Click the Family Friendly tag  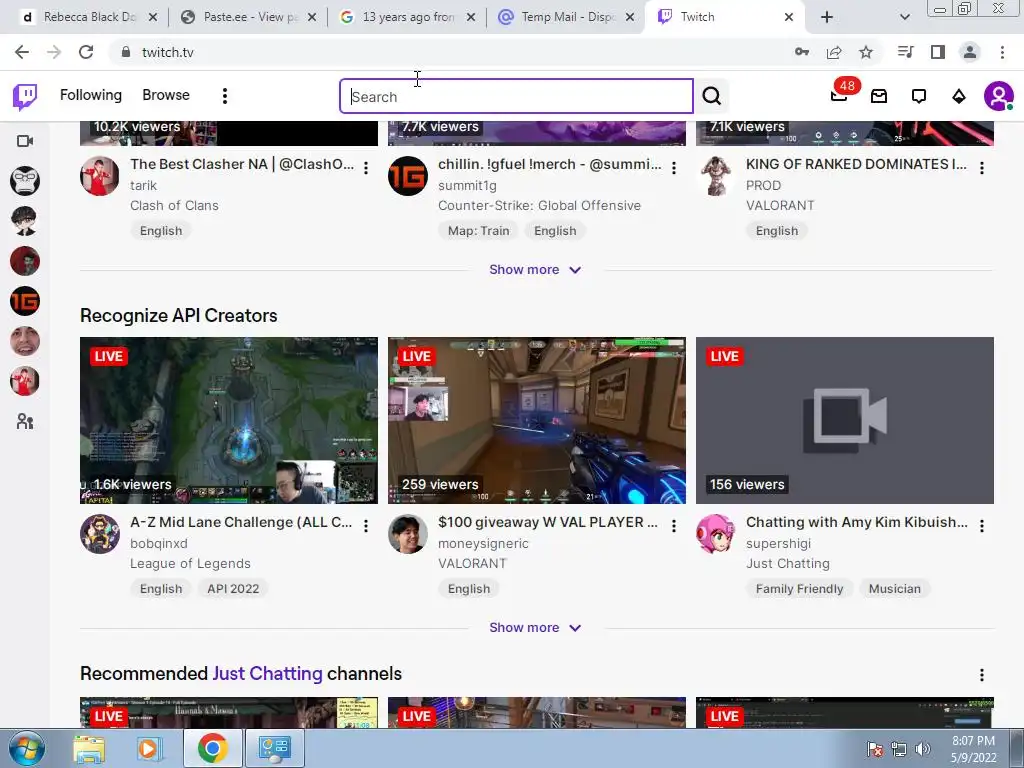pyautogui.click(x=799, y=588)
